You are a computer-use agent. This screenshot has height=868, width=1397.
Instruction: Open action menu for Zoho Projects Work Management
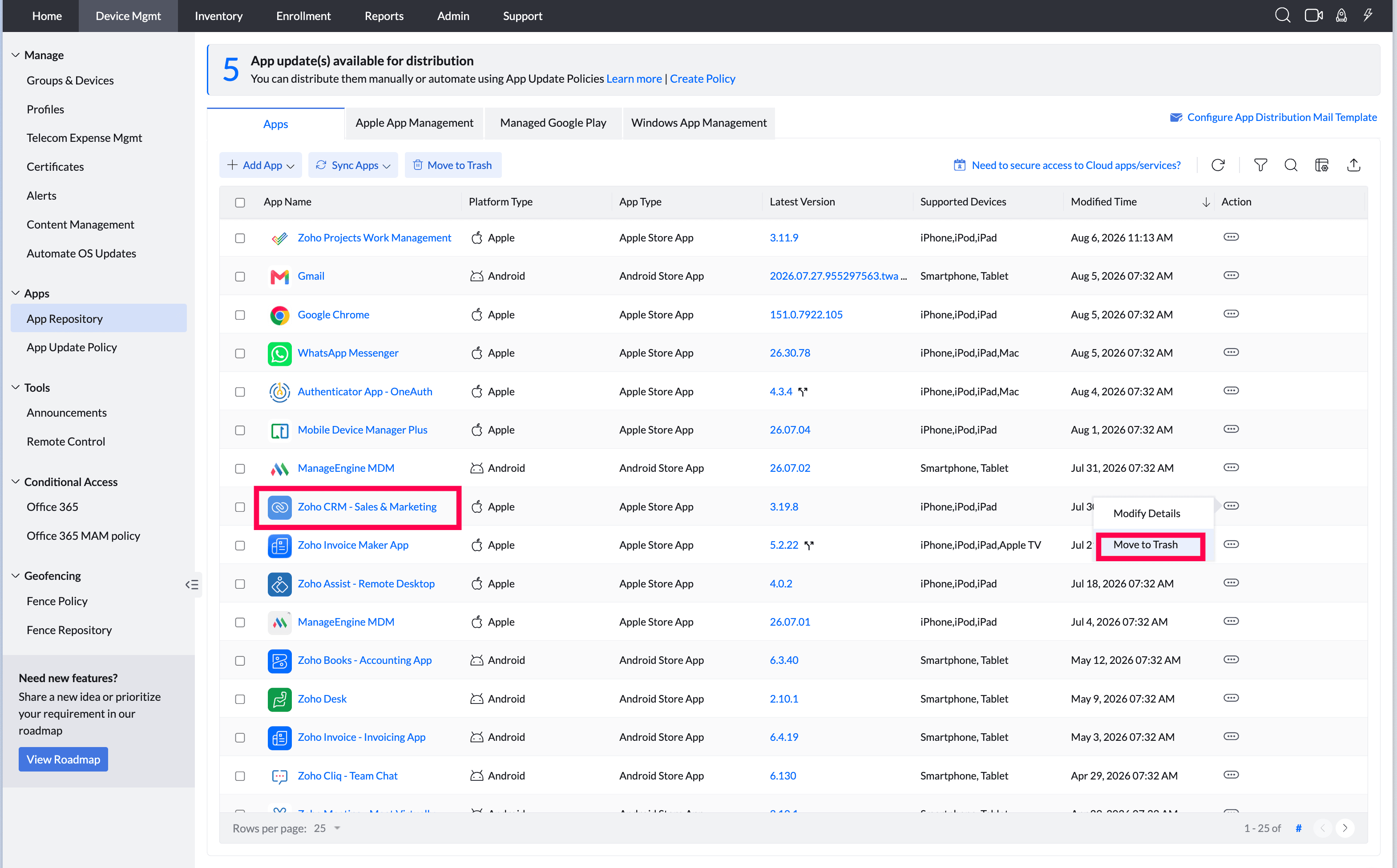point(1231,237)
